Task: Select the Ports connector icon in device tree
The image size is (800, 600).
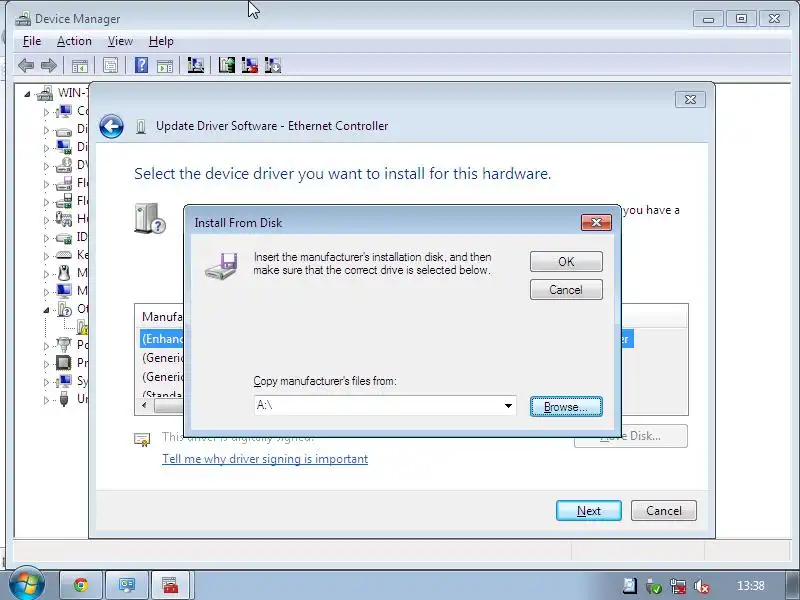Action: (64, 345)
